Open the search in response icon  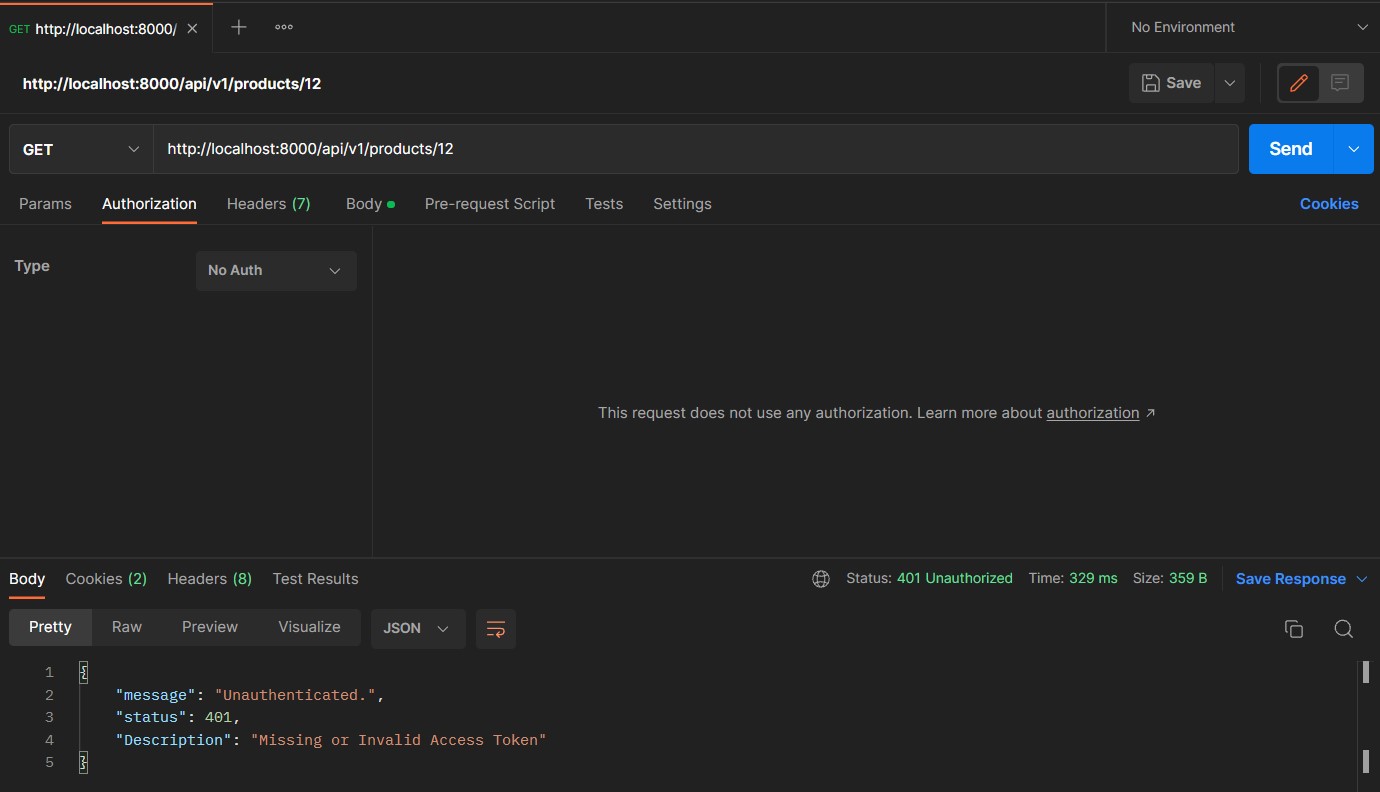tap(1343, 628)
